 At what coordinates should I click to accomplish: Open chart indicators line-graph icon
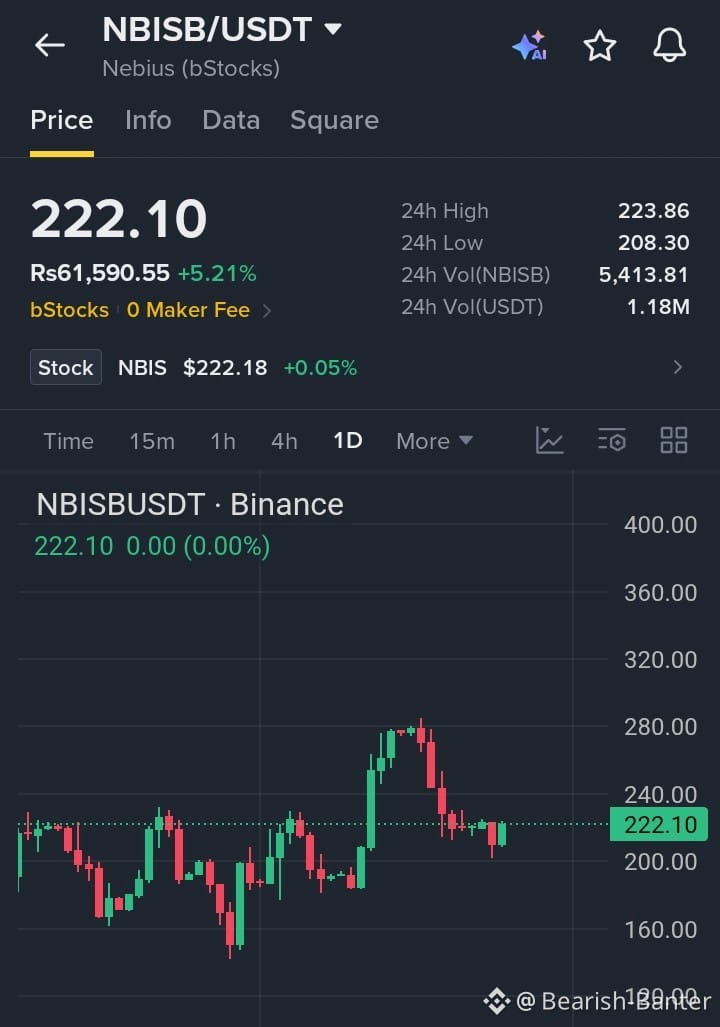[549, 440]
